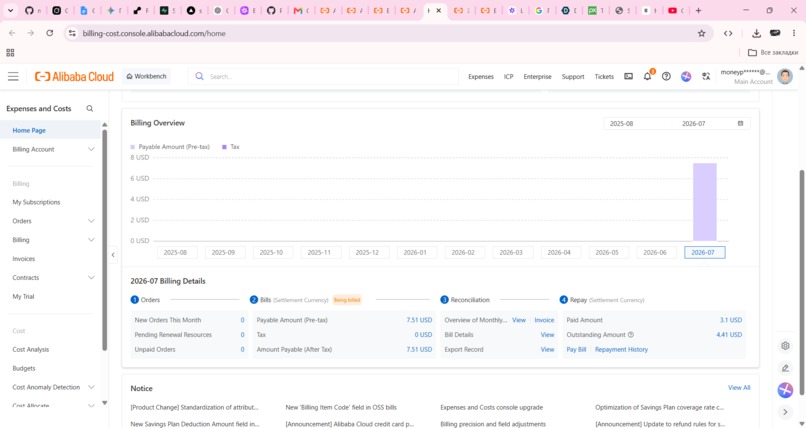View Export Record link

tap(547, 349)
